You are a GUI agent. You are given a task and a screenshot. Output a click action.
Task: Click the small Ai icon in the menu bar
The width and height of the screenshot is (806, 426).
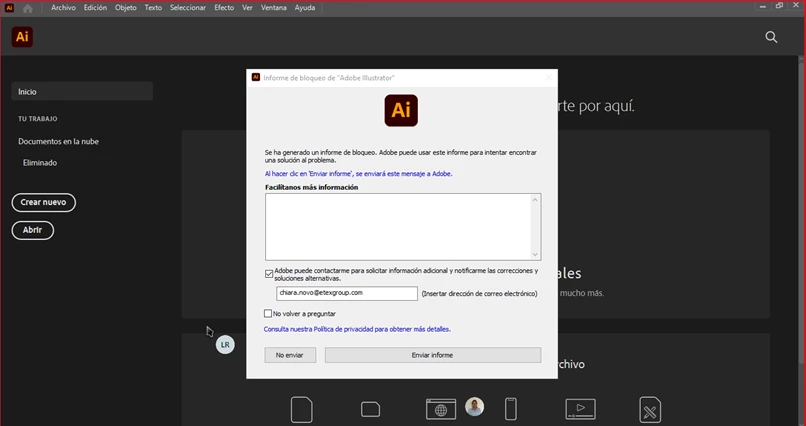click(9, 8)
